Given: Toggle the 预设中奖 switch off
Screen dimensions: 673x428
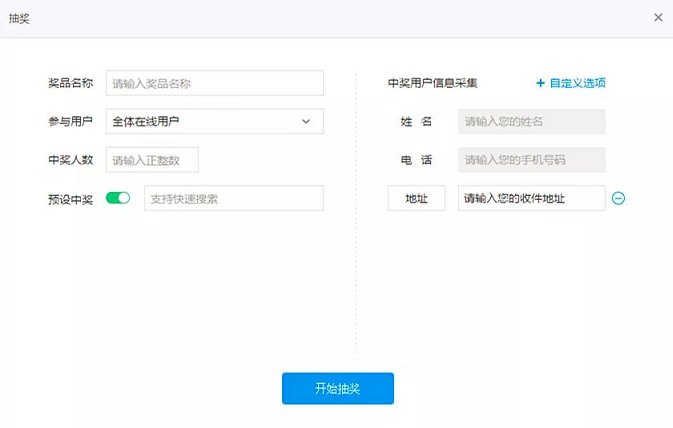Looking at the screenshot, I should (118, 198).
